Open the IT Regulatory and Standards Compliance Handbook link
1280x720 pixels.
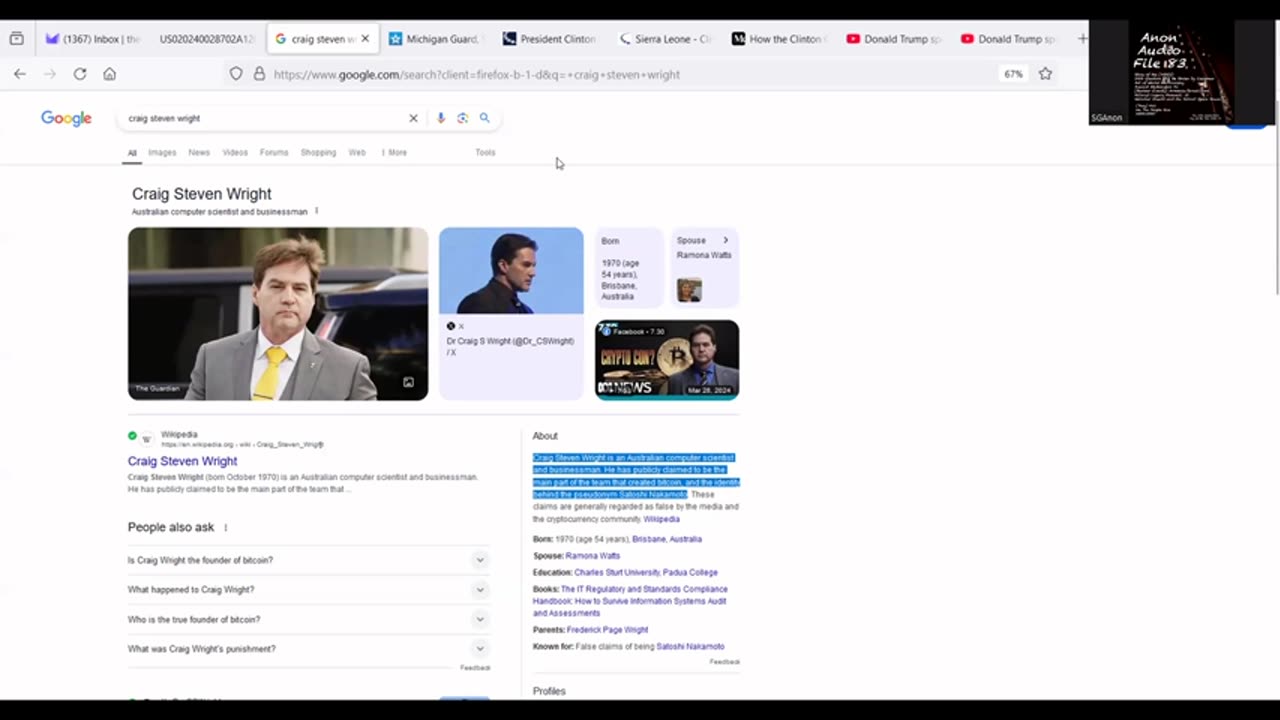(630, 601)
